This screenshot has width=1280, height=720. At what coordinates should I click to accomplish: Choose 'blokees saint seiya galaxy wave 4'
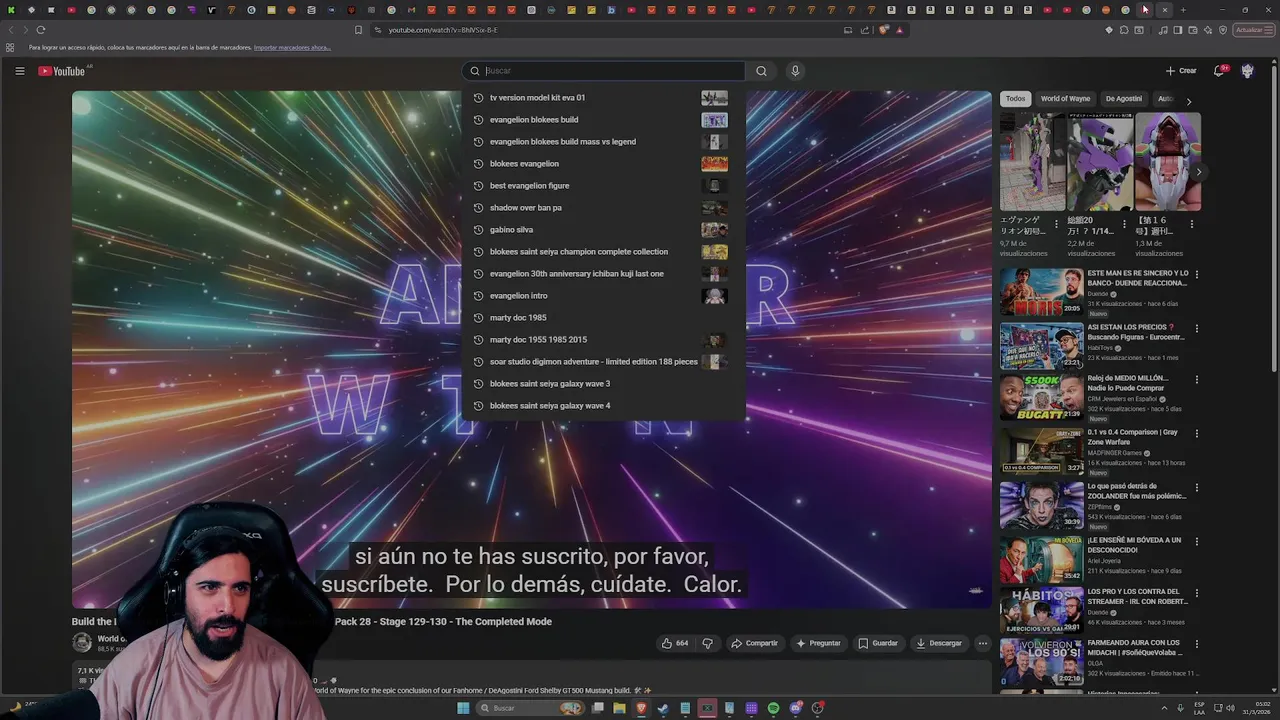[604, 406]
